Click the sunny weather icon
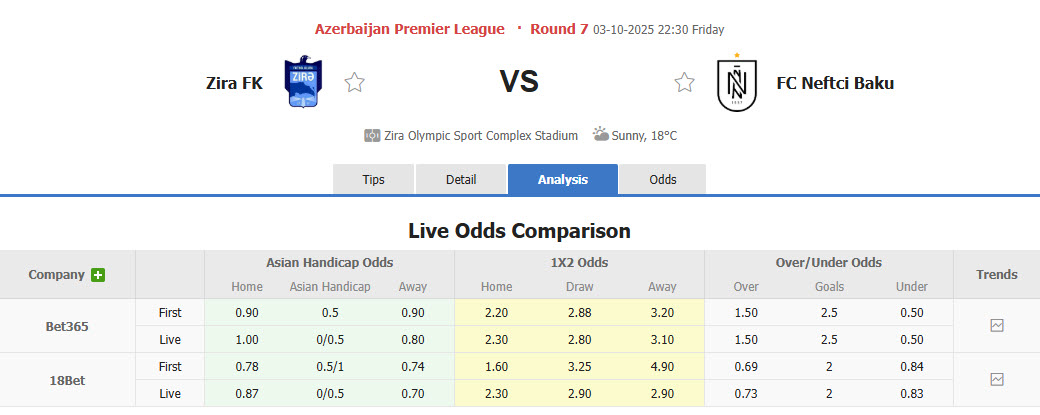 pyautogui.click(x=600, y=134)
